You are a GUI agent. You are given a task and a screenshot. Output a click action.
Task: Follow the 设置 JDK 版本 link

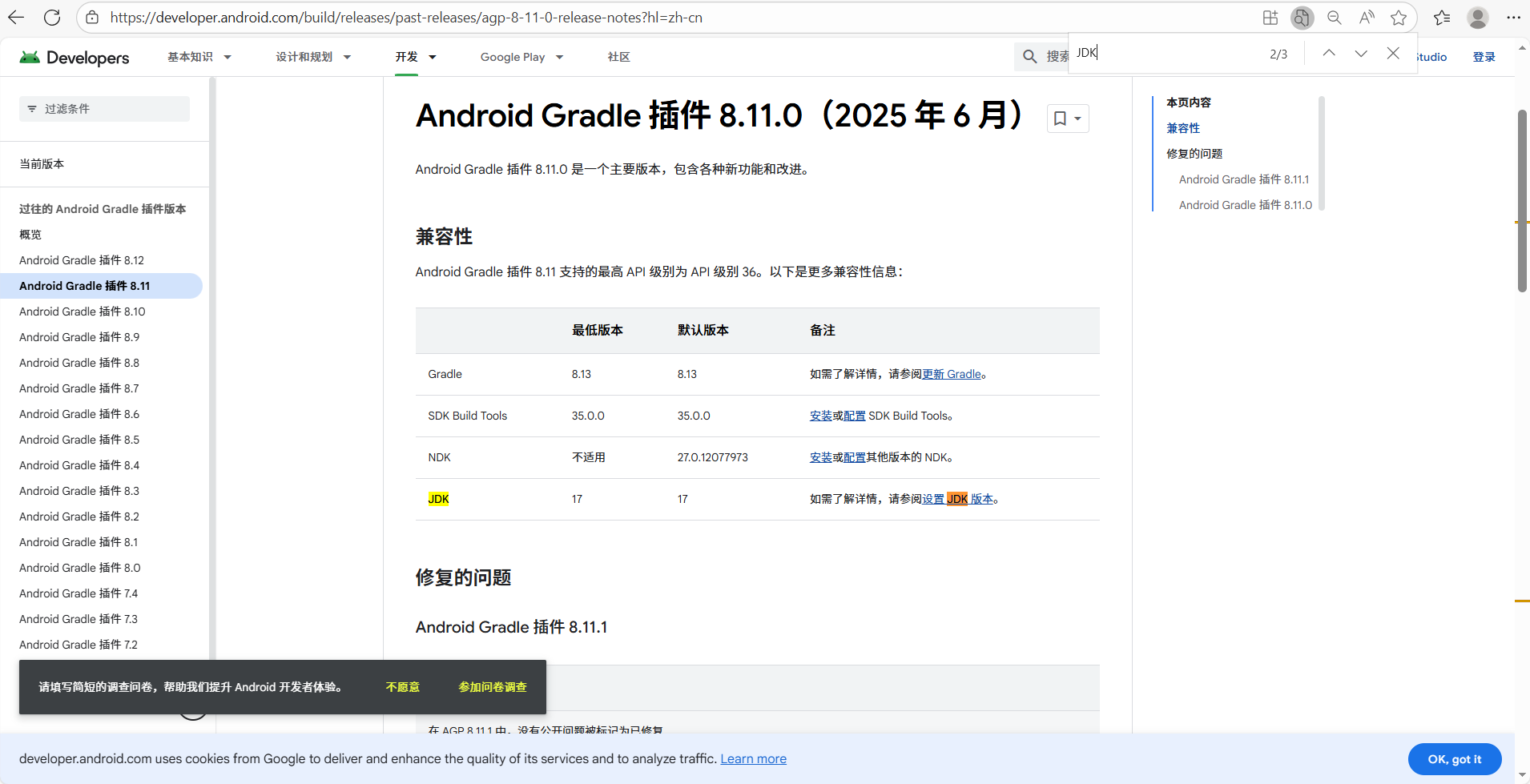(957, 499)
